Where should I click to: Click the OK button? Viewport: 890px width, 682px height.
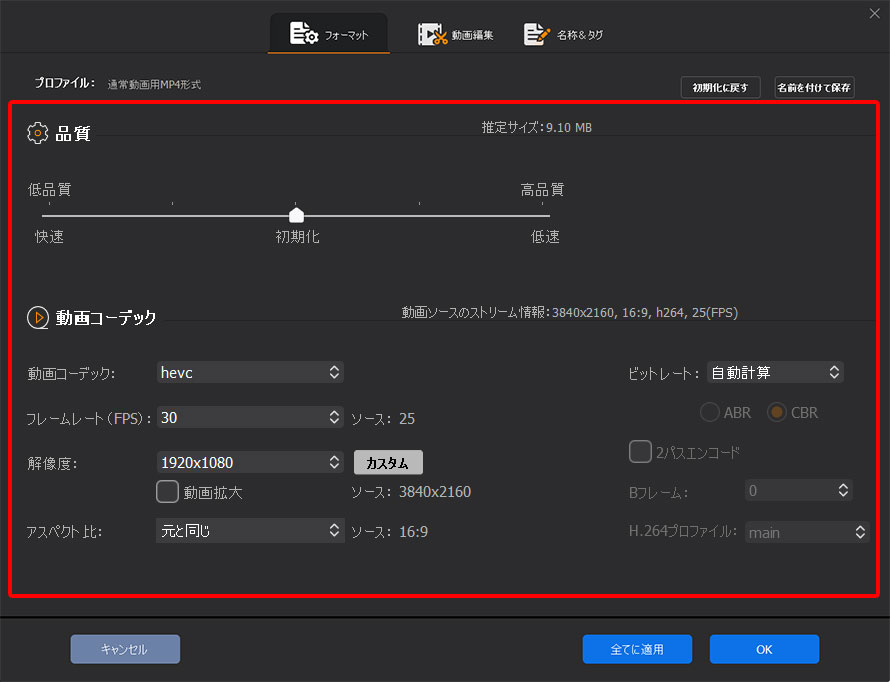point(763,649)
